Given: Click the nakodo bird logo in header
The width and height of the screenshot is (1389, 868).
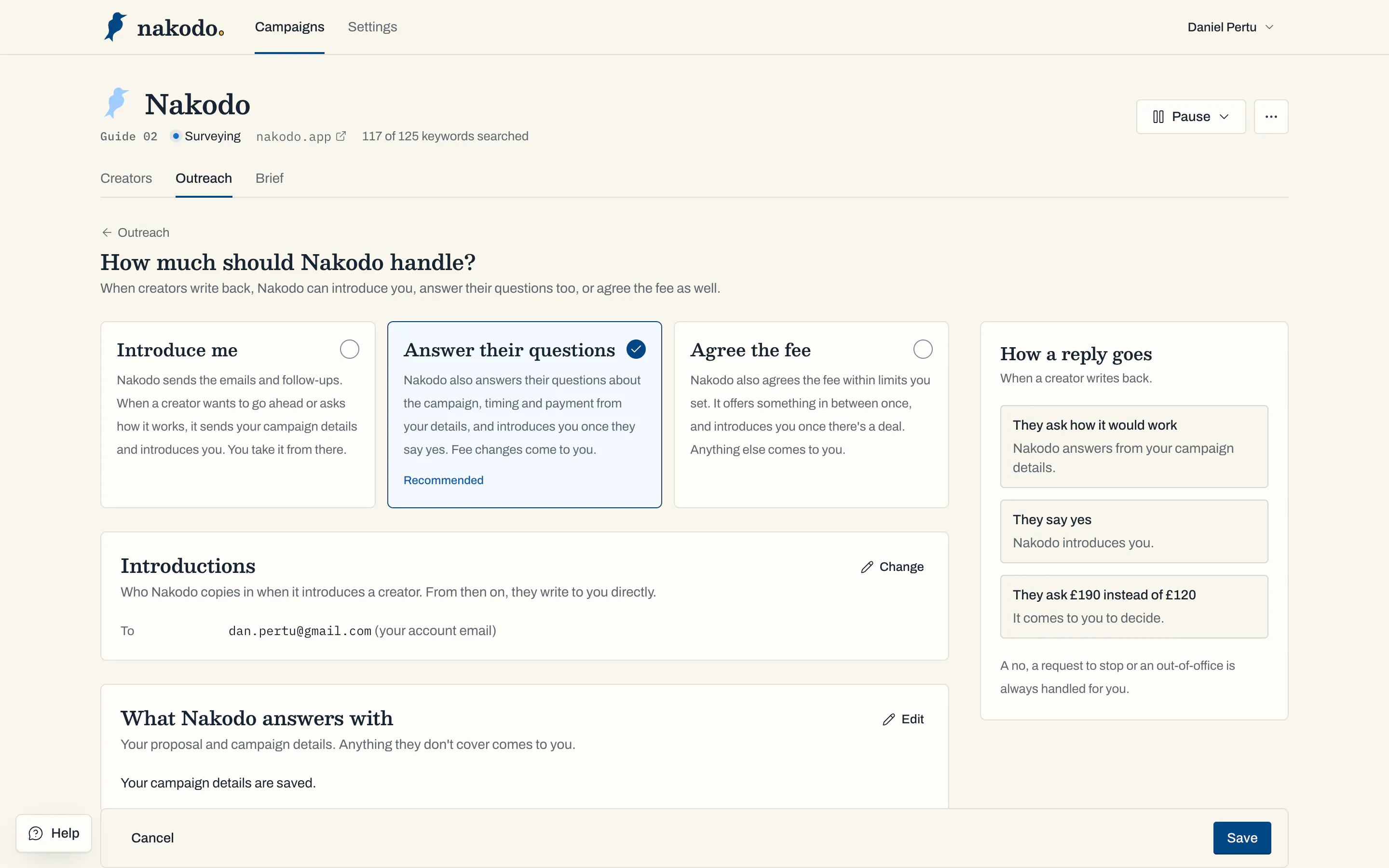Looking at the screenshot, I should coord(115,27).
